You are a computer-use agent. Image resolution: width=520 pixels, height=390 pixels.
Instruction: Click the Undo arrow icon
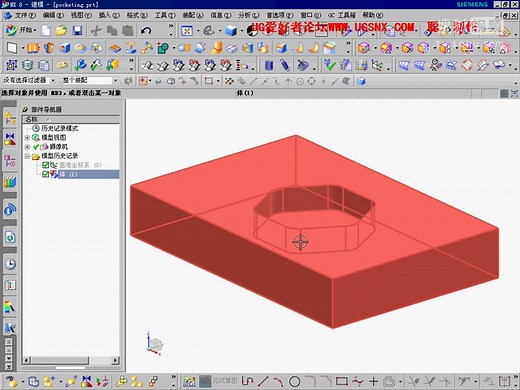(x=146, y=31)
